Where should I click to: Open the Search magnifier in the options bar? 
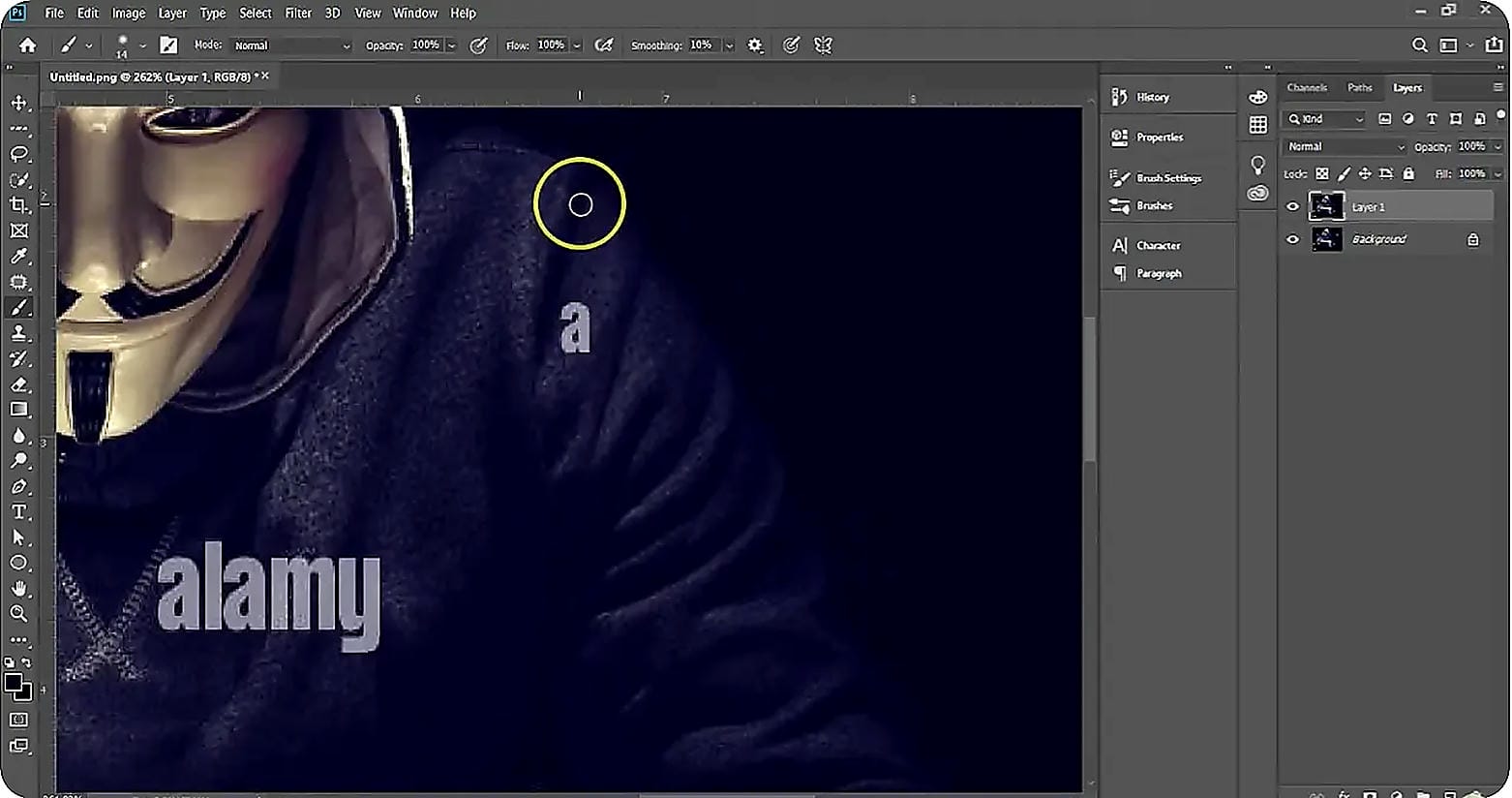1419,46
